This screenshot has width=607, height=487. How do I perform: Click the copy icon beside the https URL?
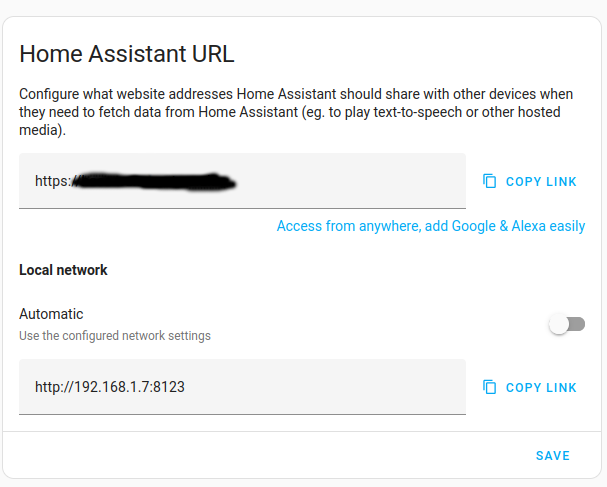point(489,181)
